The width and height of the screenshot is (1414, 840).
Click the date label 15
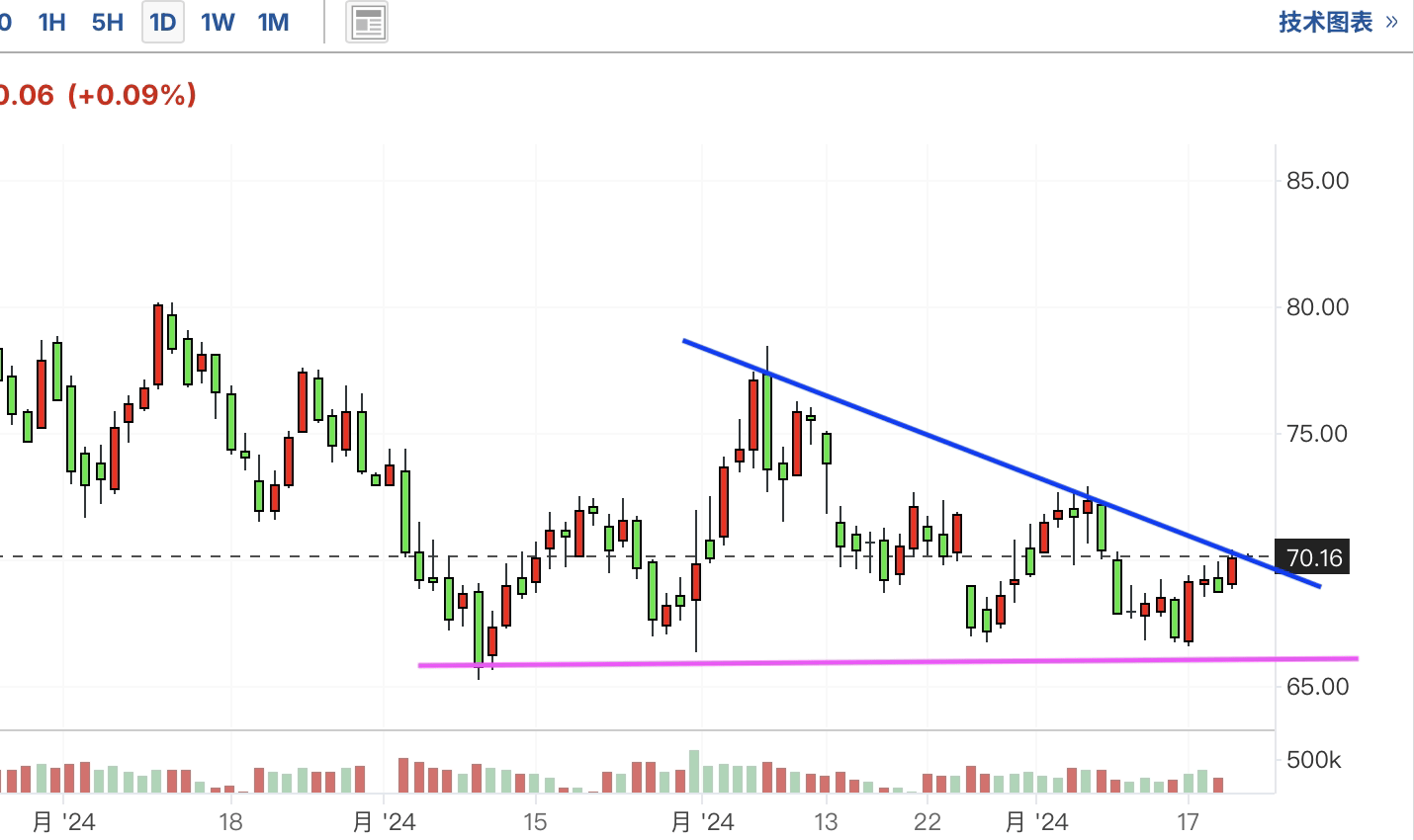pyautogui.click(x=535, y=821)
